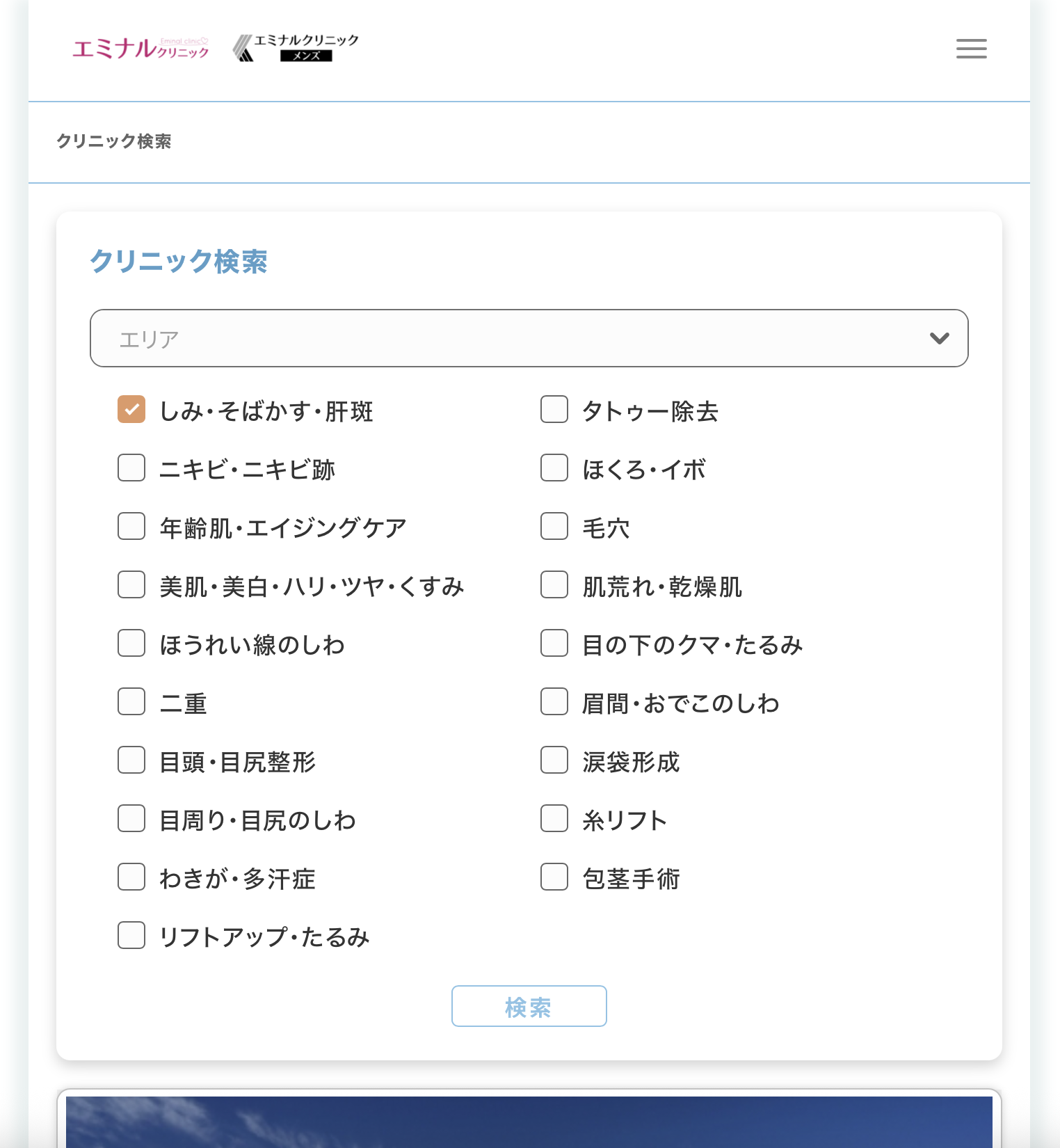Click the Eminal Clinic Men's logo

[x=296, y=48]
